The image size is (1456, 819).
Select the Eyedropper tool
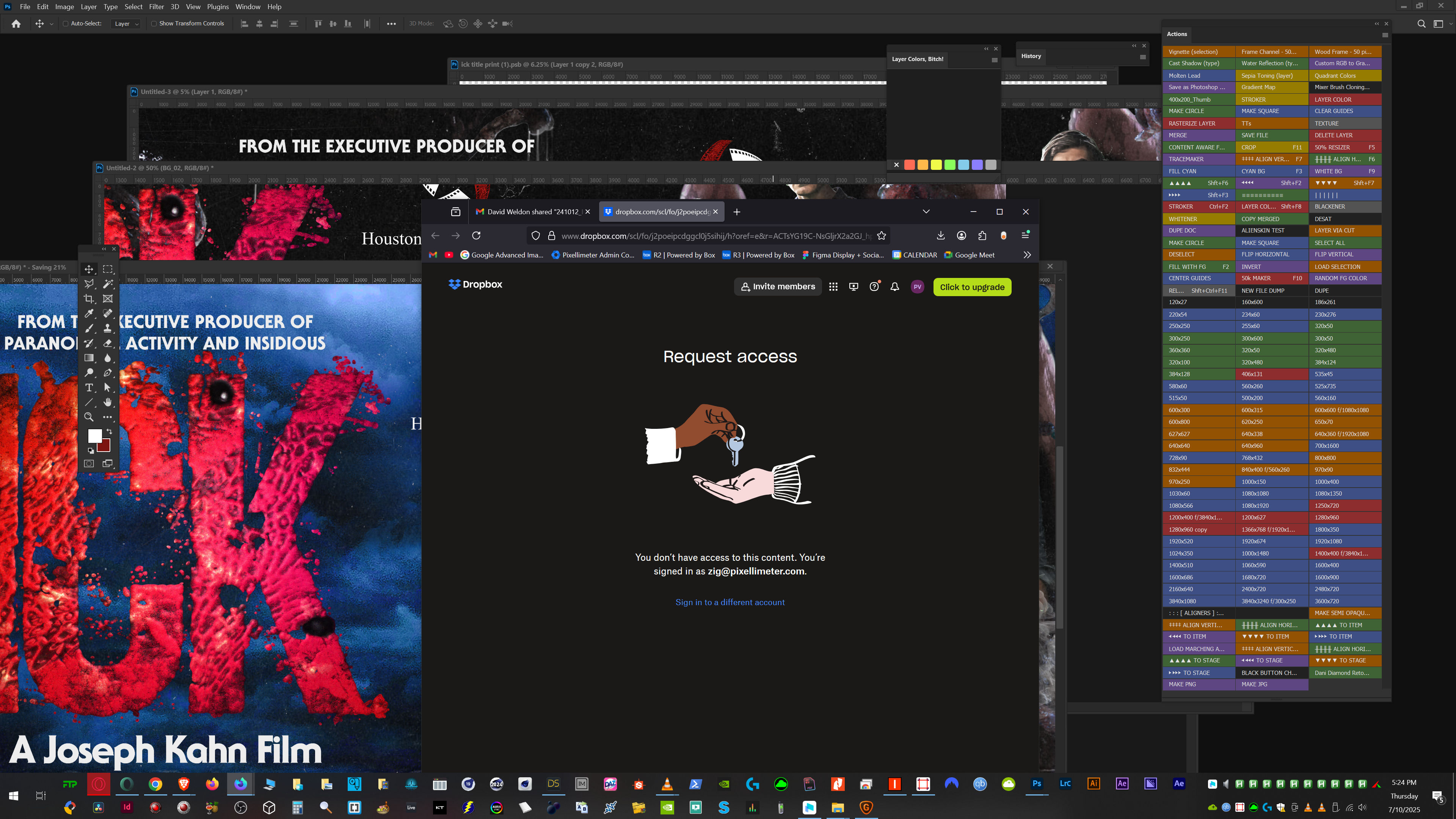pyautogui.click(x=89, y=313)
